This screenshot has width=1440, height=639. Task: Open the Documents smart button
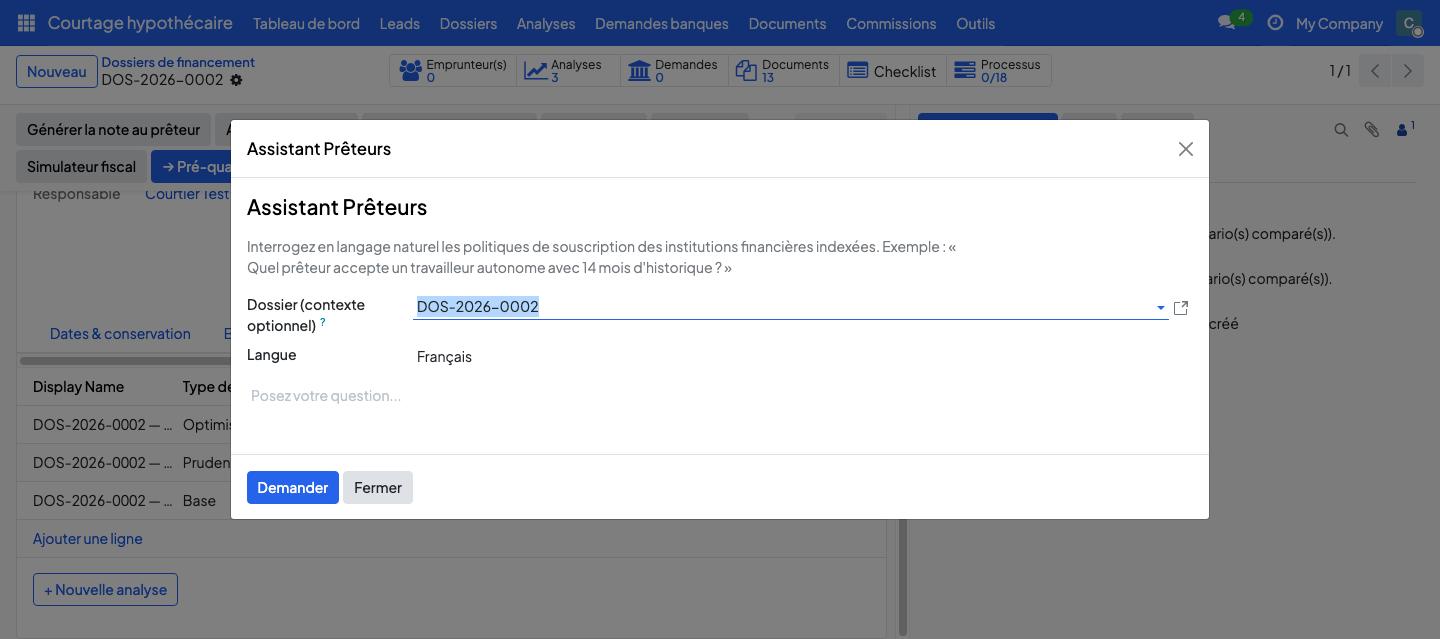[783, 71]
